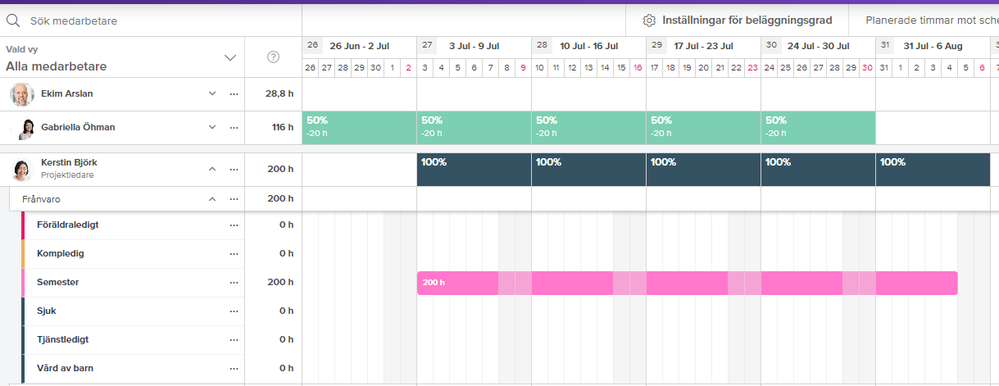Click Gabriella's 50% block in week 27
Image resolution: width=999 pixels, height=386 pixels.
(x=474, y=128)
